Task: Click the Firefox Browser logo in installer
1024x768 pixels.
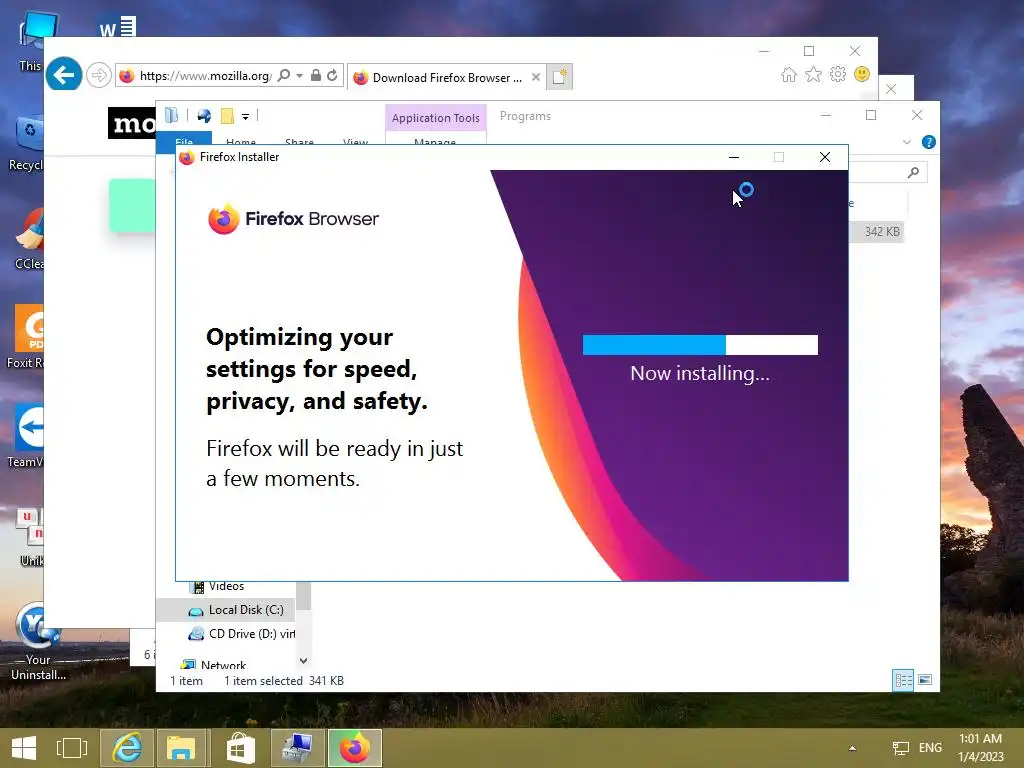Action: (293, 219)
